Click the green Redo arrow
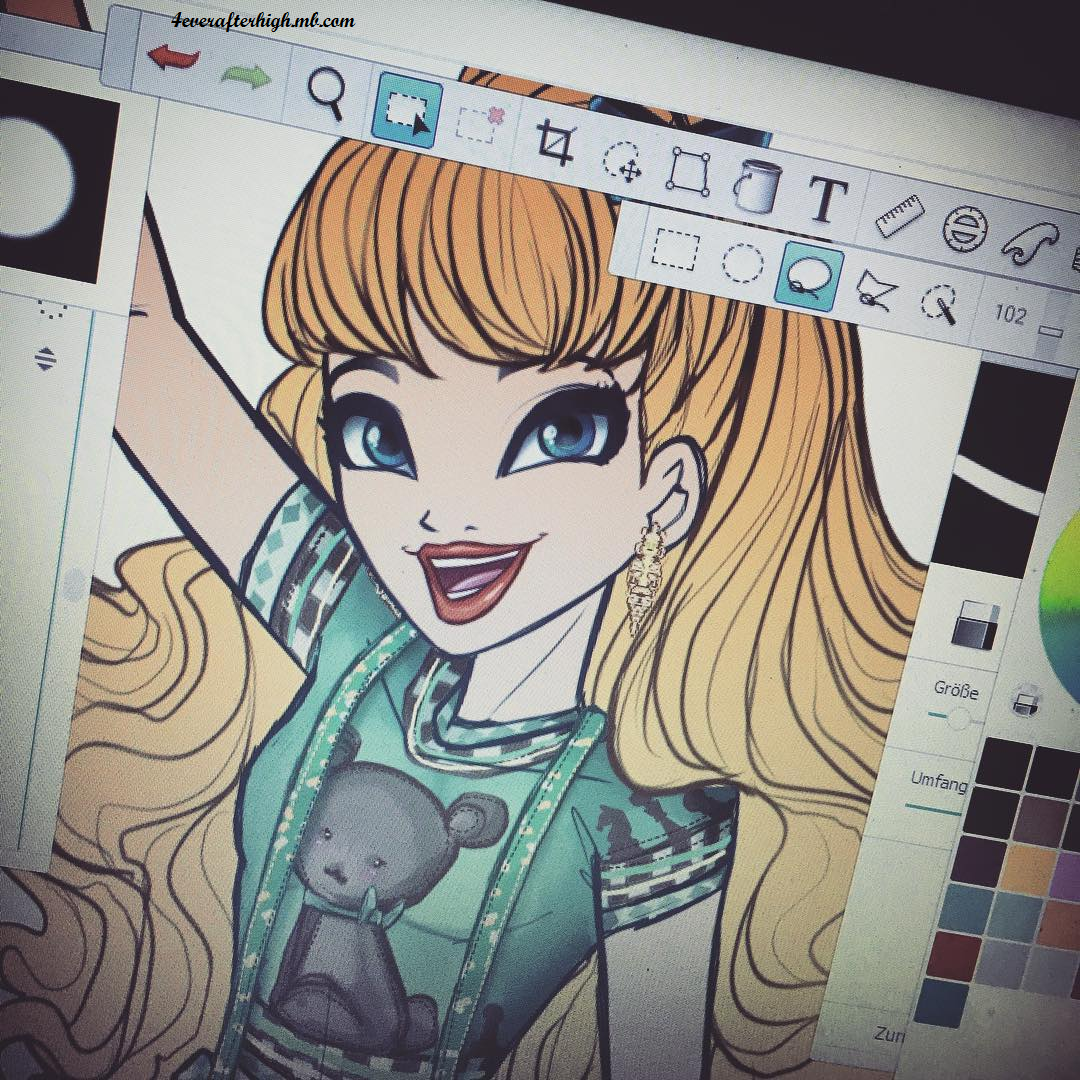Image resolution: width=1080 pixels, height=1080 pixels. tap(246, 76)
